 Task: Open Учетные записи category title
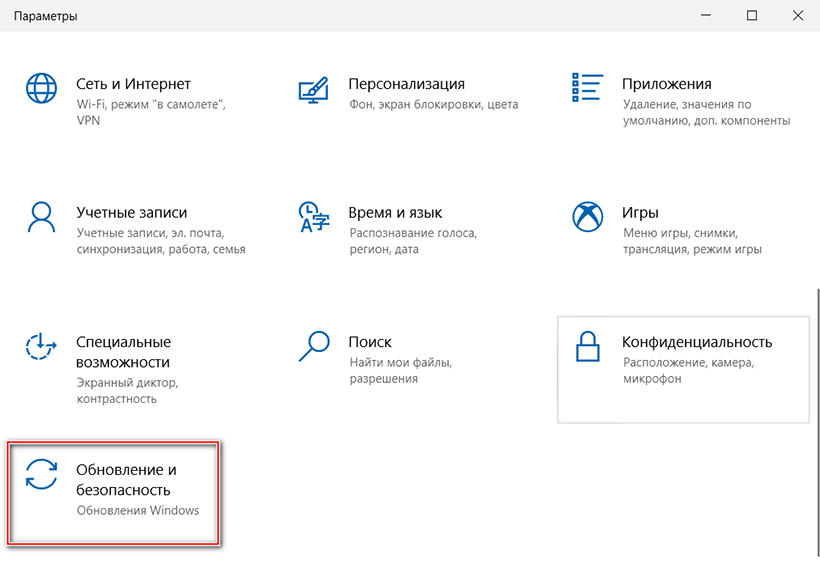pos(131,213)
